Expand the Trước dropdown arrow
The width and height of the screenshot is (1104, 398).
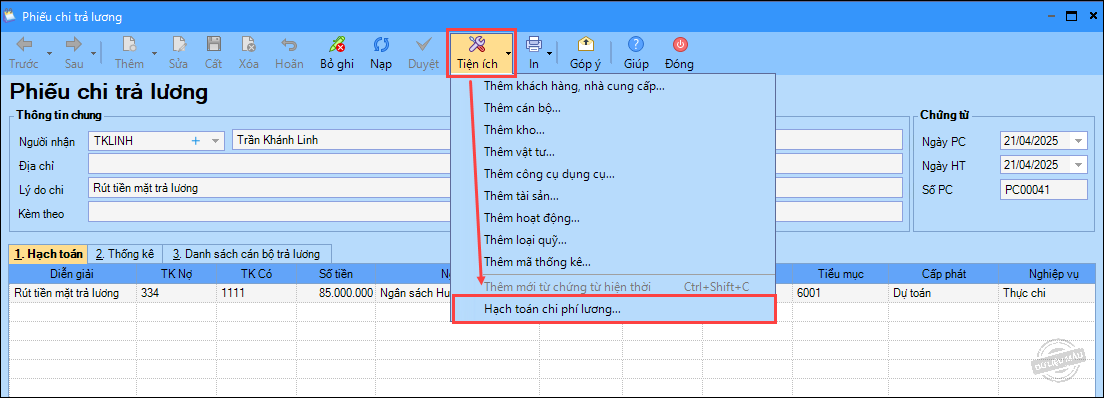(49, 54)
